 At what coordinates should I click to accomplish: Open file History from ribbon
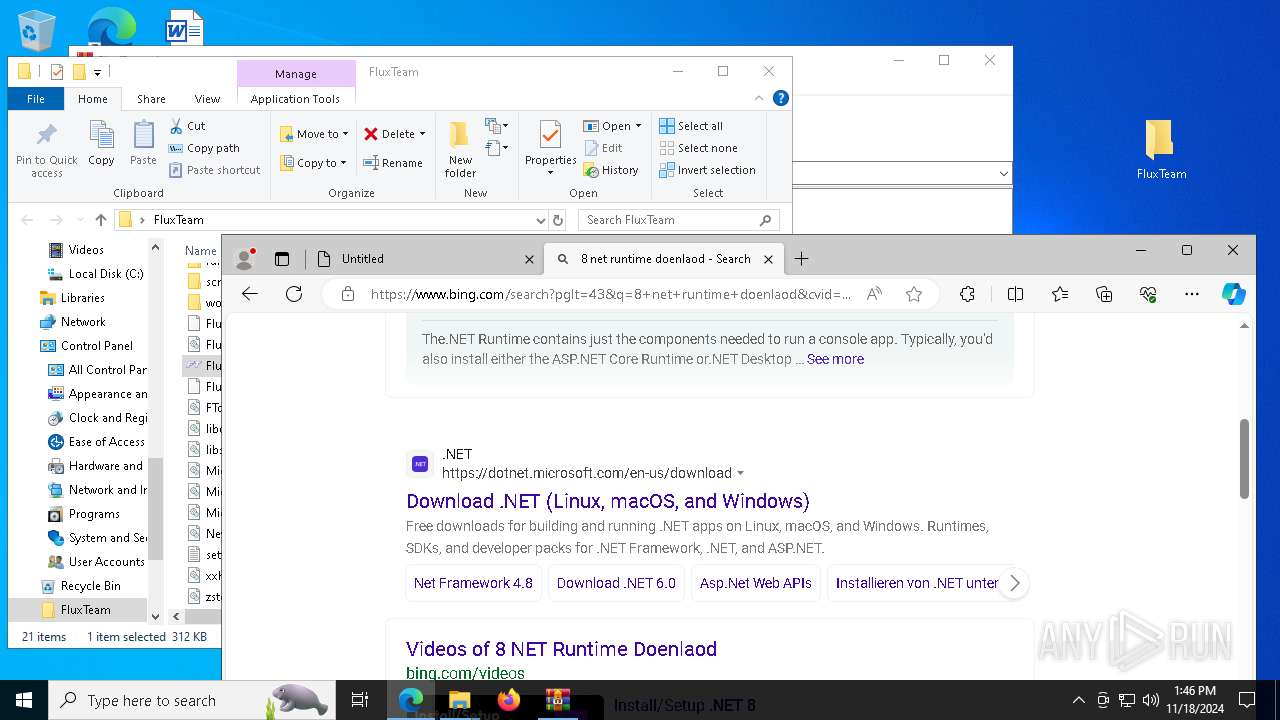611,170
